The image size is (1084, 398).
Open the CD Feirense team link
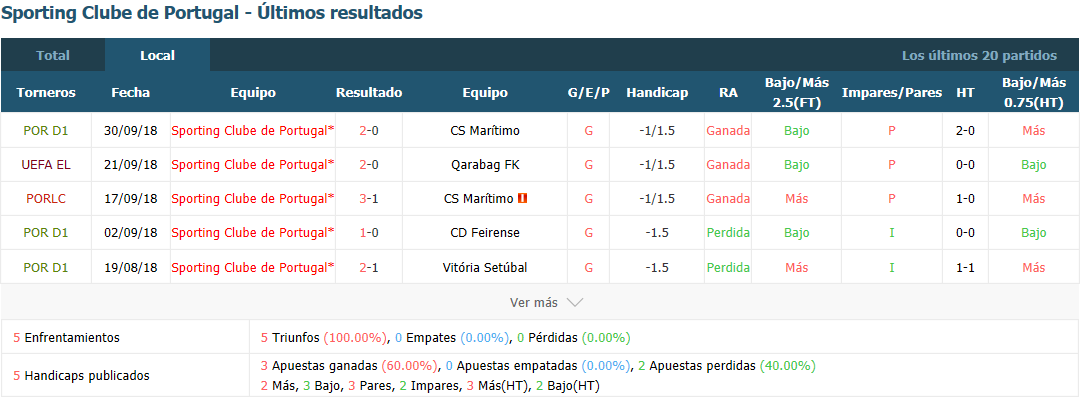485,233
